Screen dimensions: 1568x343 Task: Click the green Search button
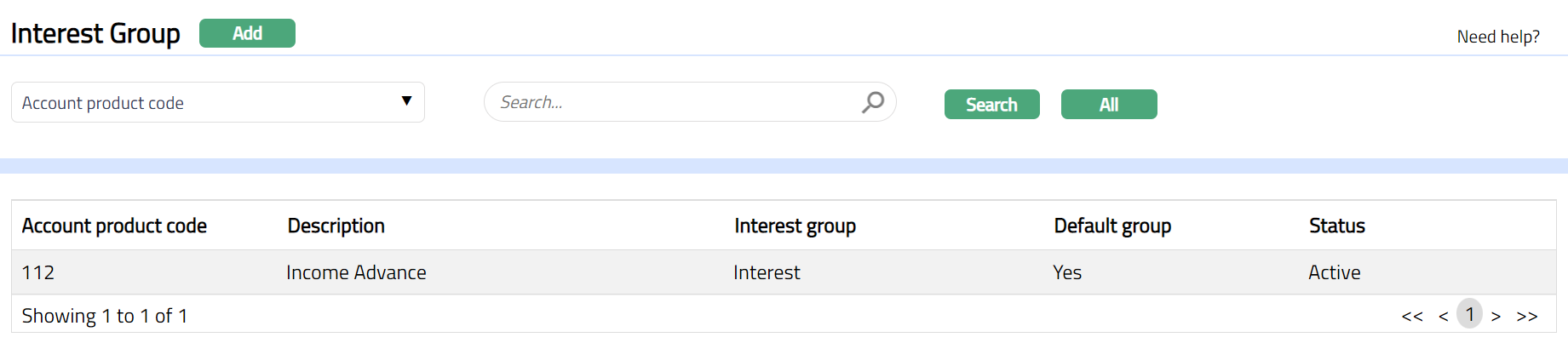pos(991,105)
